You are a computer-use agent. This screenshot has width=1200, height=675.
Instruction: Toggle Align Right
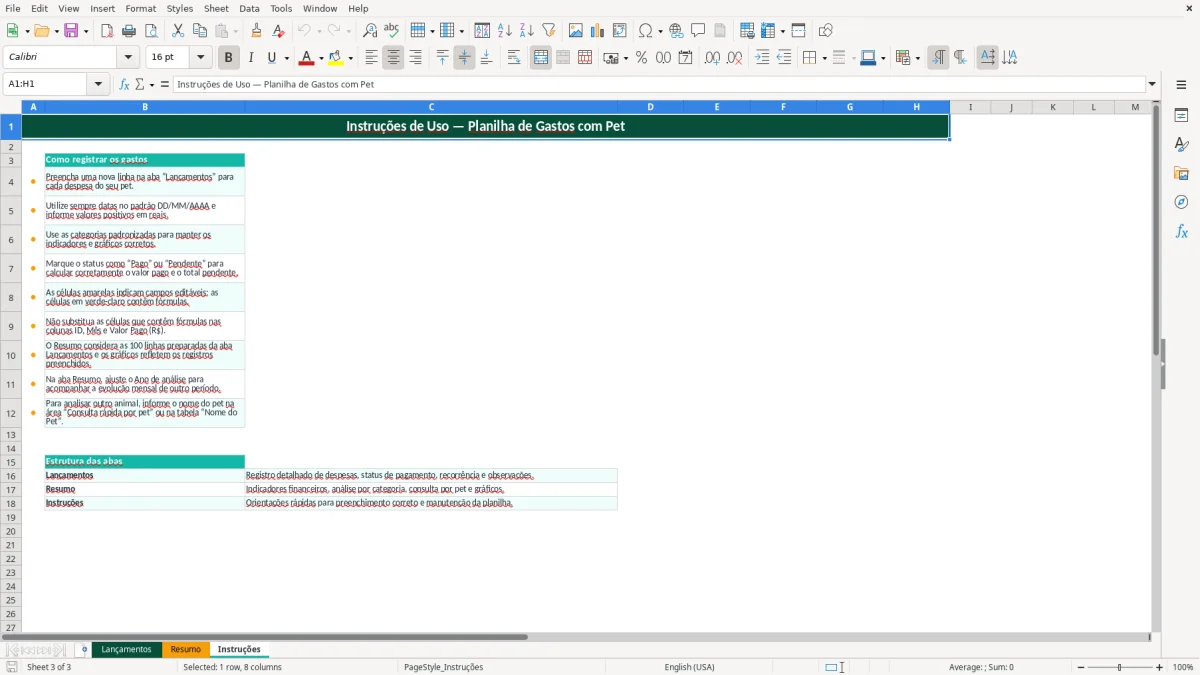pyautogui.click(x=415, y=58)
